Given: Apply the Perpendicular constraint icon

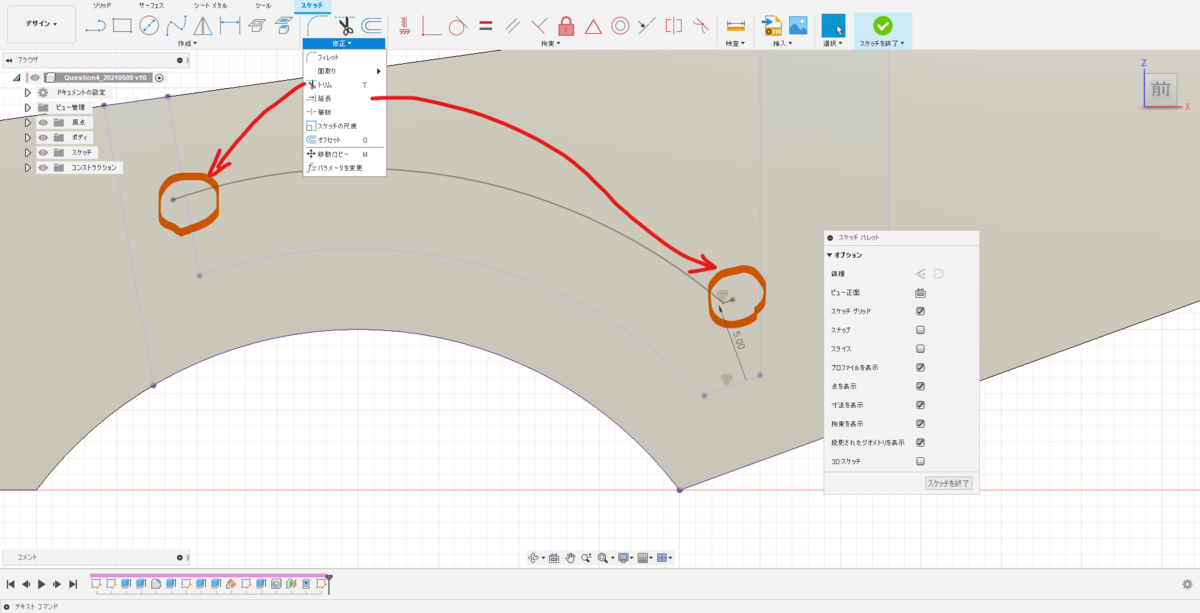Looking at the screenshot, I should [539, 26].
